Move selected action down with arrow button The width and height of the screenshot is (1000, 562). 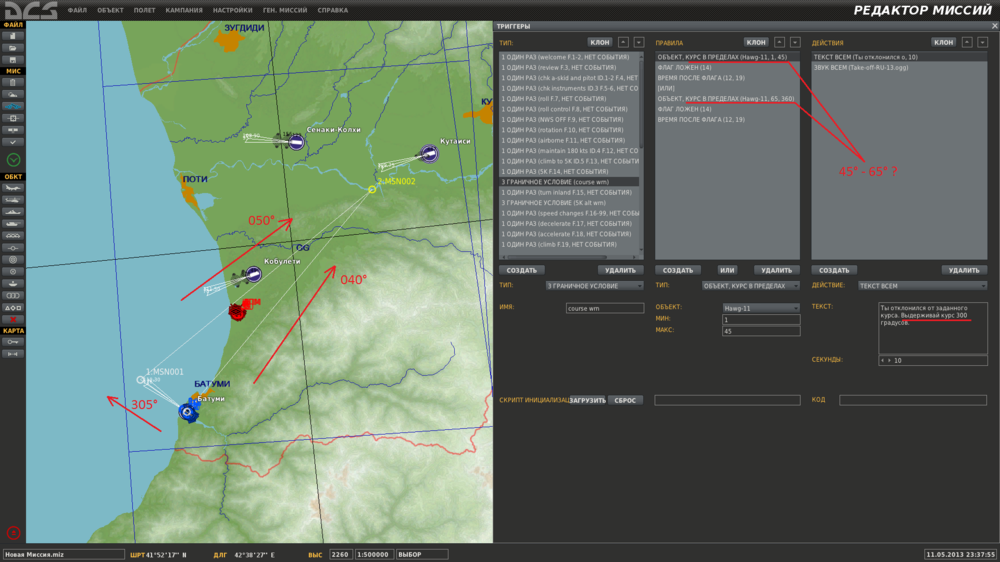982,43
